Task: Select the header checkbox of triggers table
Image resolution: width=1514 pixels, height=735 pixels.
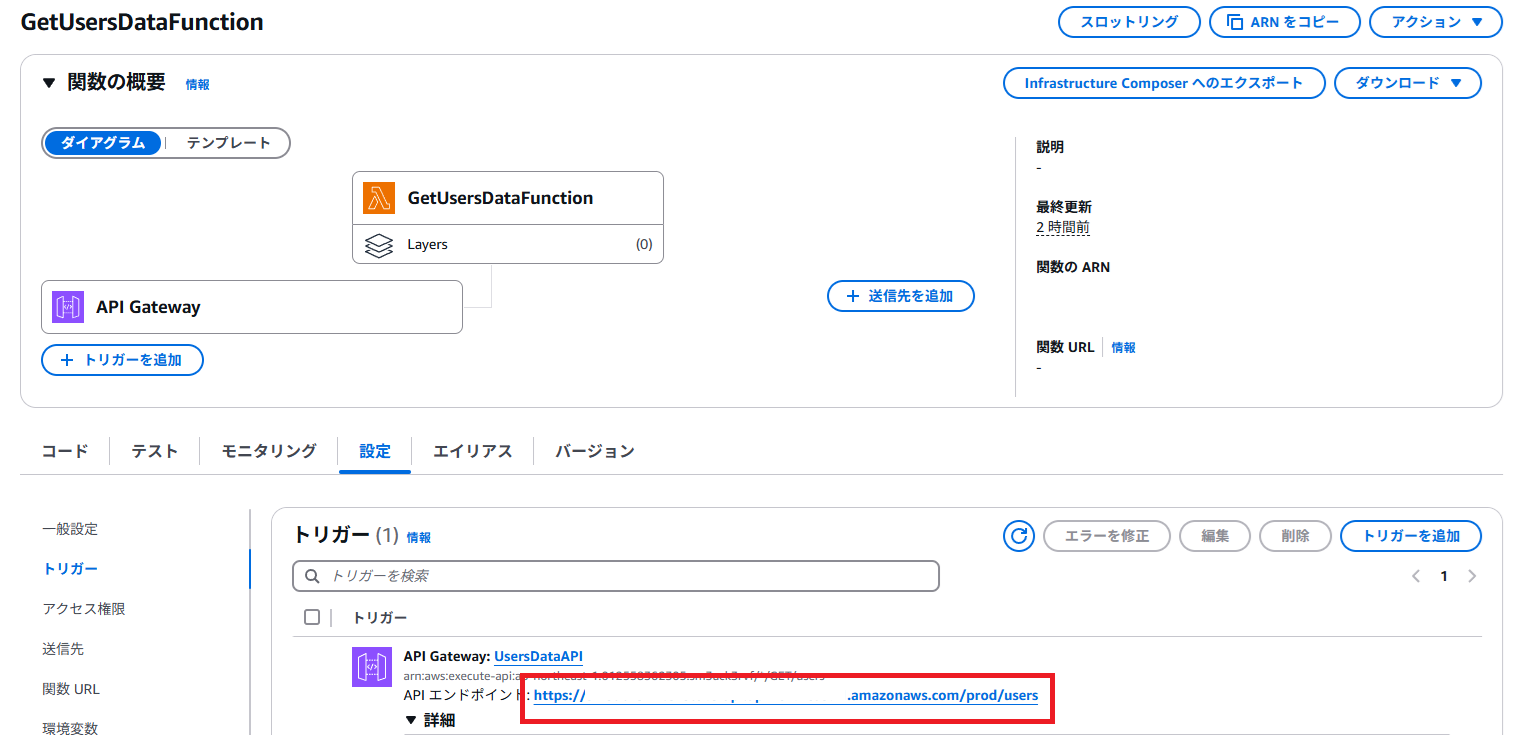Action: click(x=312, y=617)
